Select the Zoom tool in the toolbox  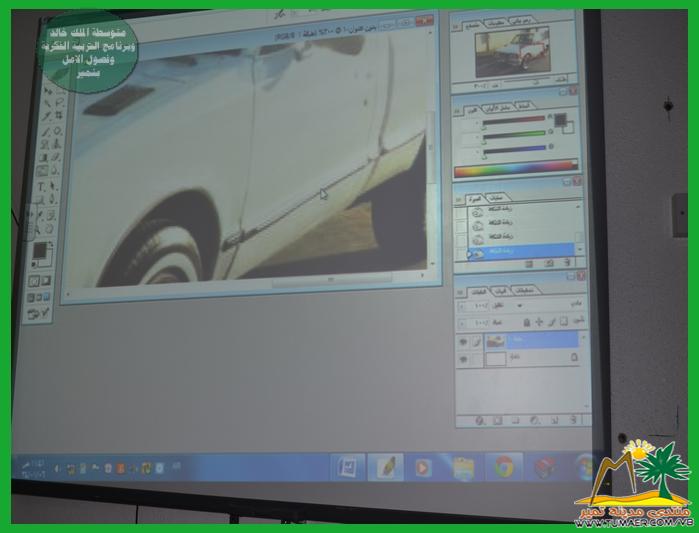click(47, 230)
